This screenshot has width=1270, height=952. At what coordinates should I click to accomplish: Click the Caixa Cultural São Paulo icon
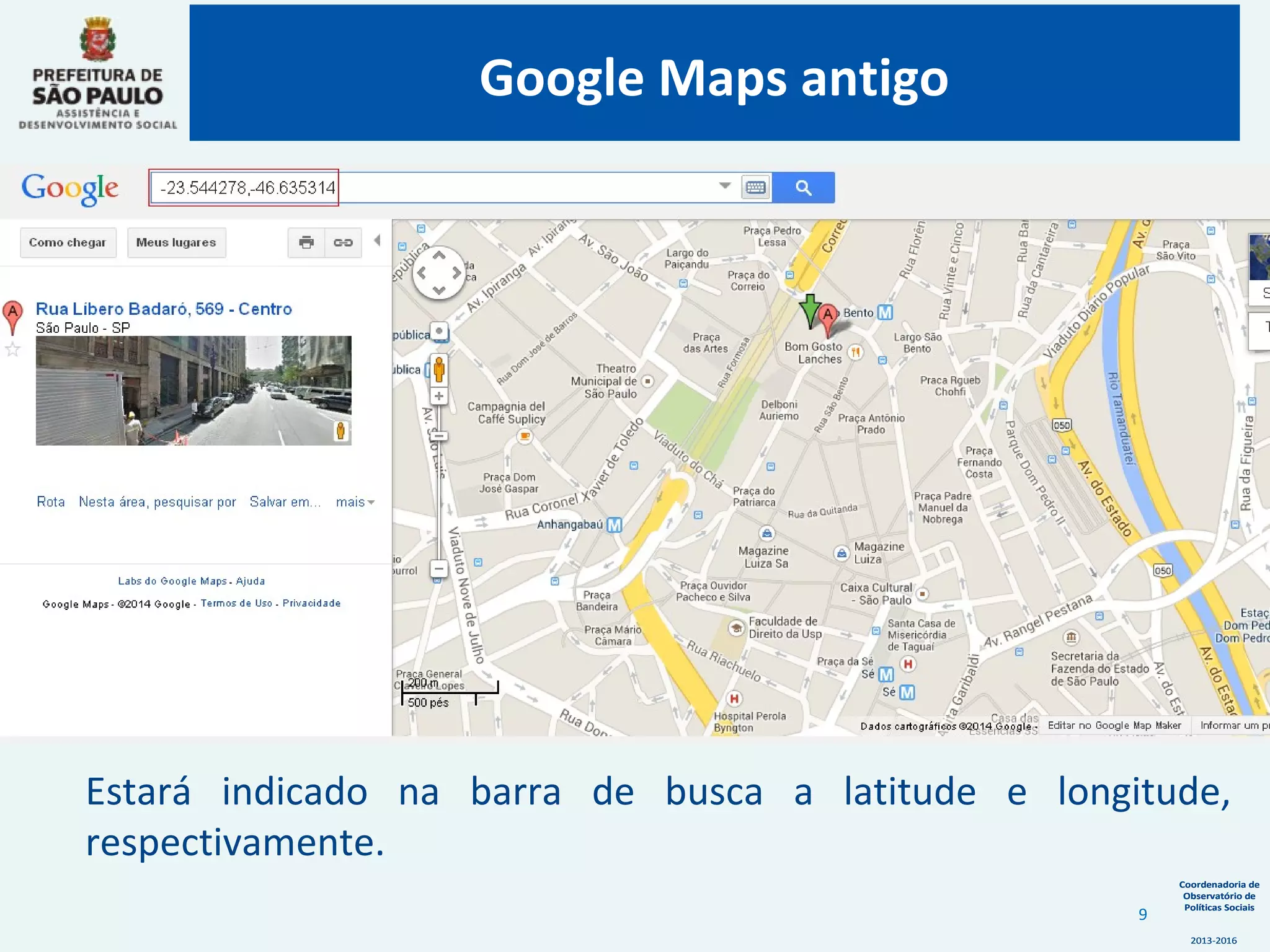coord(922,594)
